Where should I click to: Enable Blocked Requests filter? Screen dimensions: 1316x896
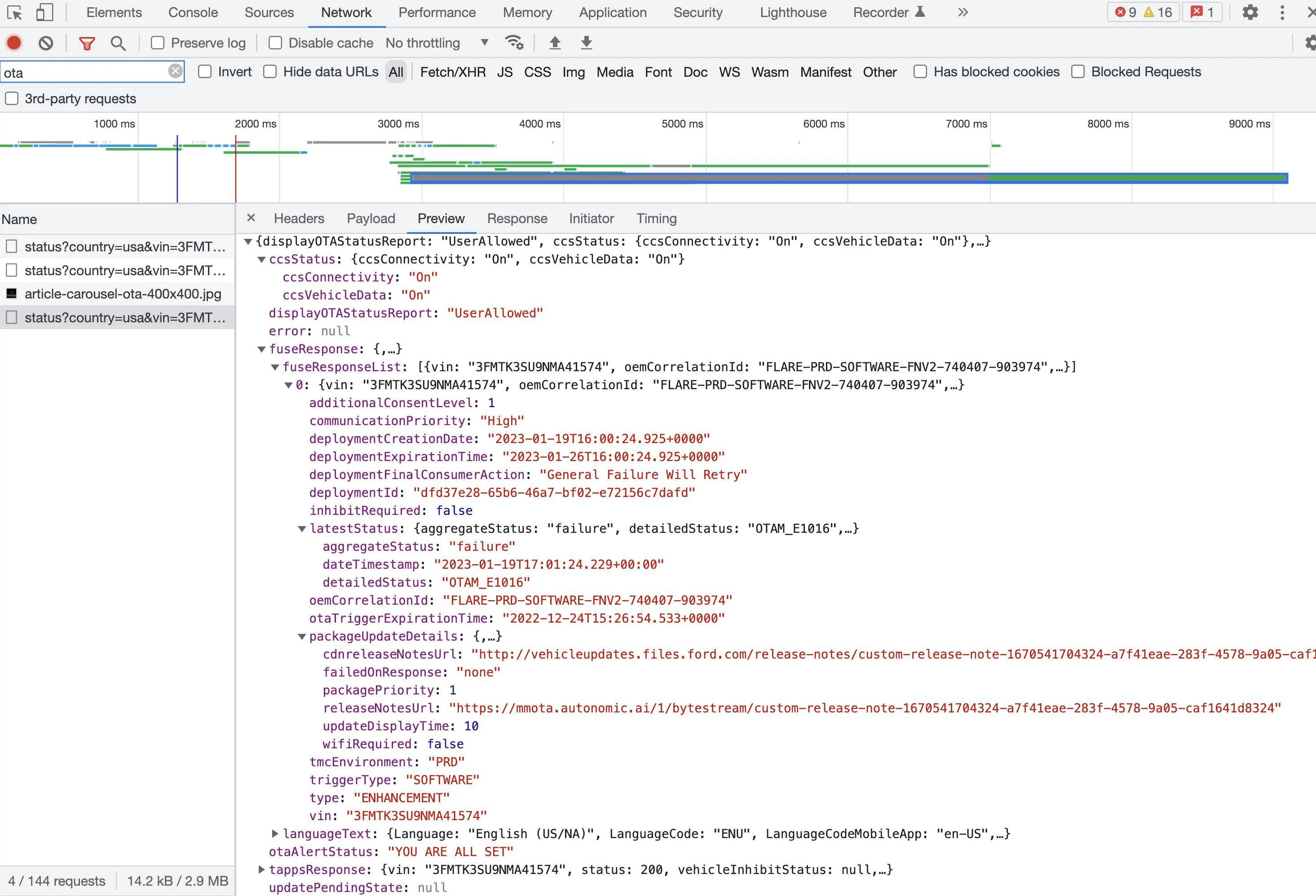1078,72
